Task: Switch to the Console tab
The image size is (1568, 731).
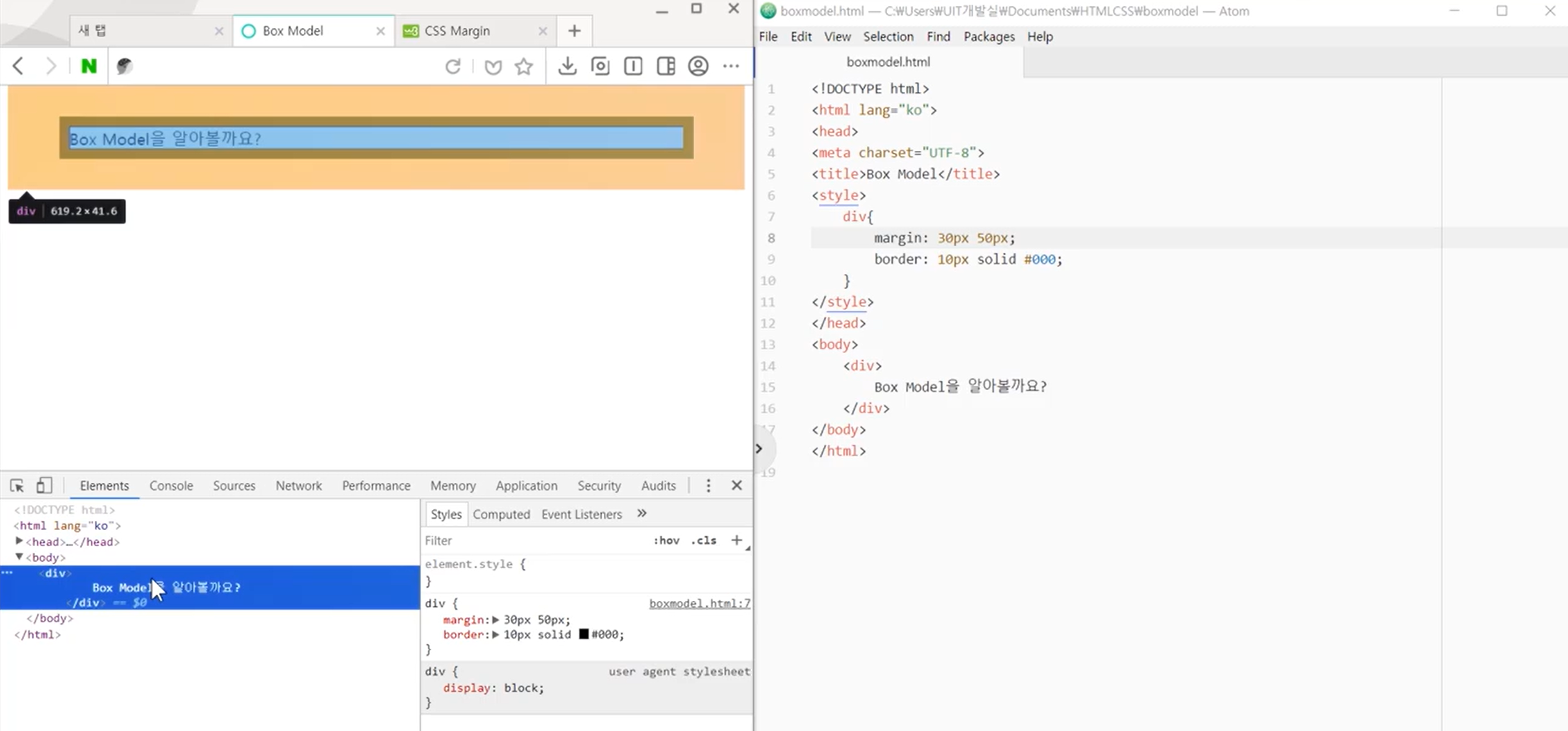Action: pyautogui.click(x=171, y=486)
